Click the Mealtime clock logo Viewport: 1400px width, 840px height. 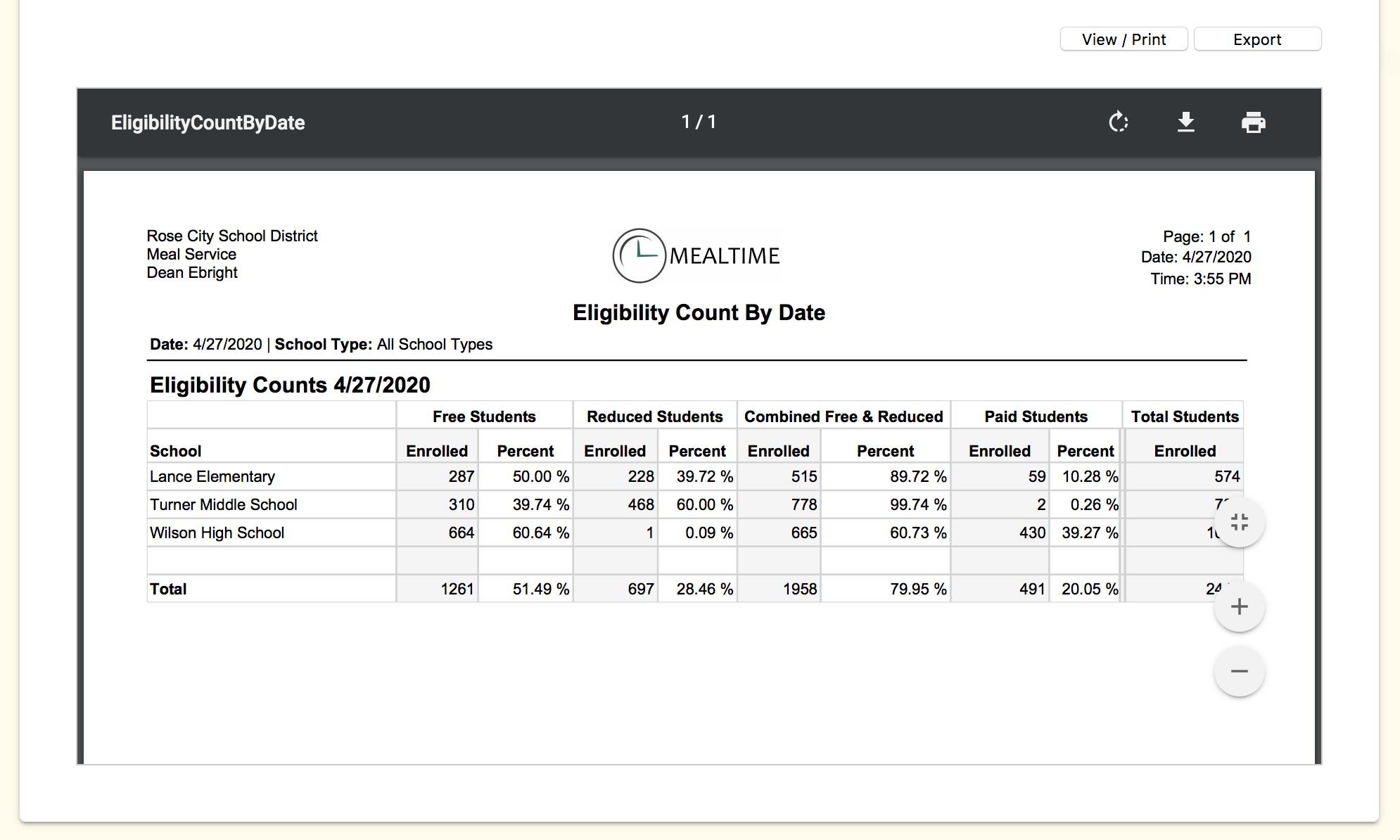pos(639,255)
